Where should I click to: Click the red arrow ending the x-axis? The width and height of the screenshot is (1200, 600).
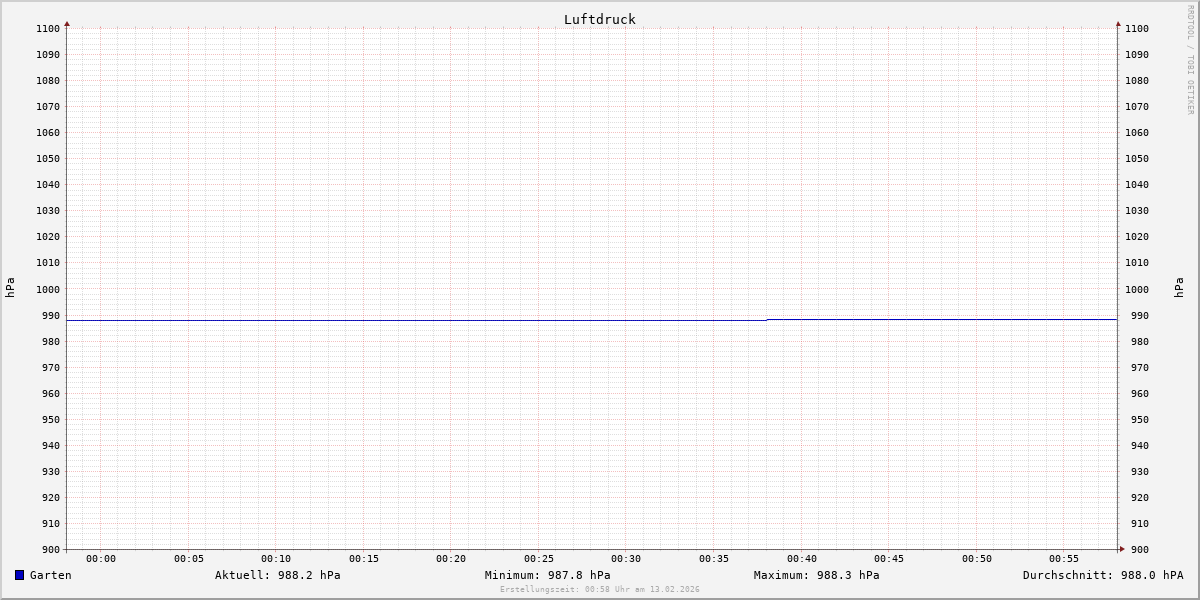click(1122, 549)
